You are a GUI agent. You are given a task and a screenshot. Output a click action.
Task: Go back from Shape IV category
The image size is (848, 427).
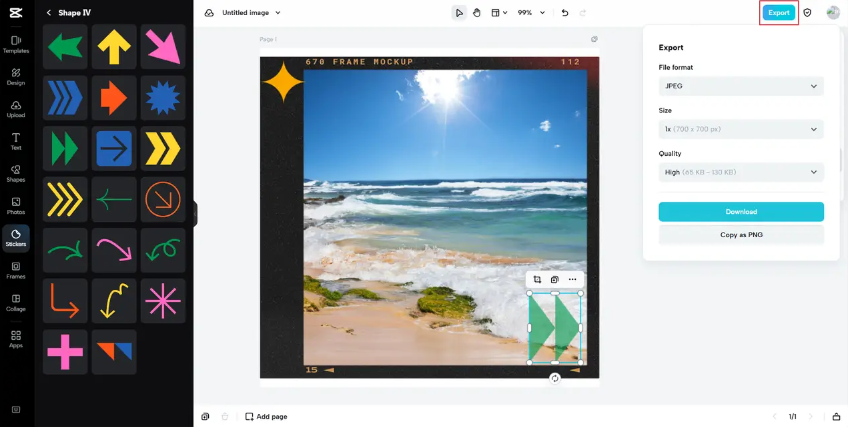[49, 13]
